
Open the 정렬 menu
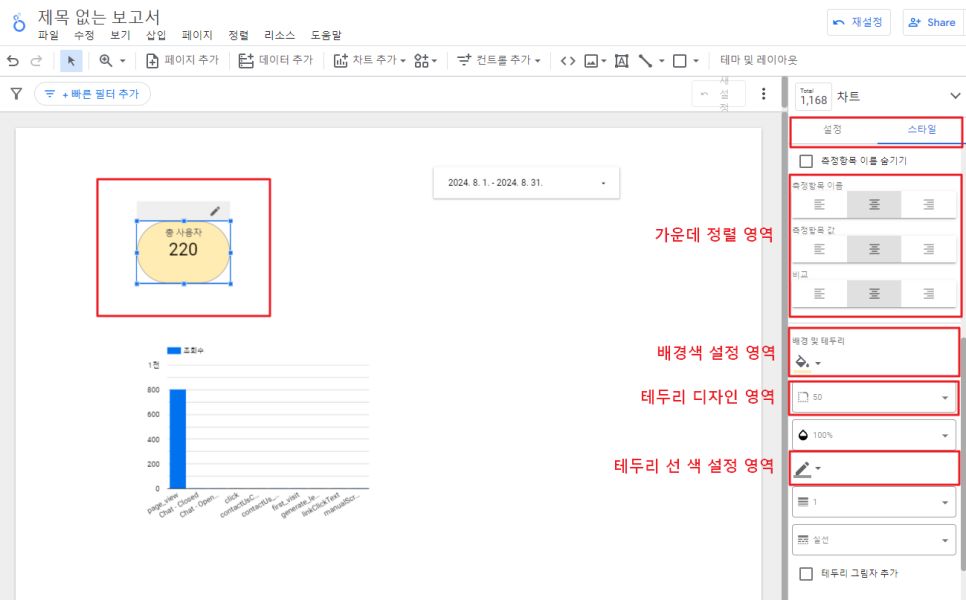coord(238,35)
